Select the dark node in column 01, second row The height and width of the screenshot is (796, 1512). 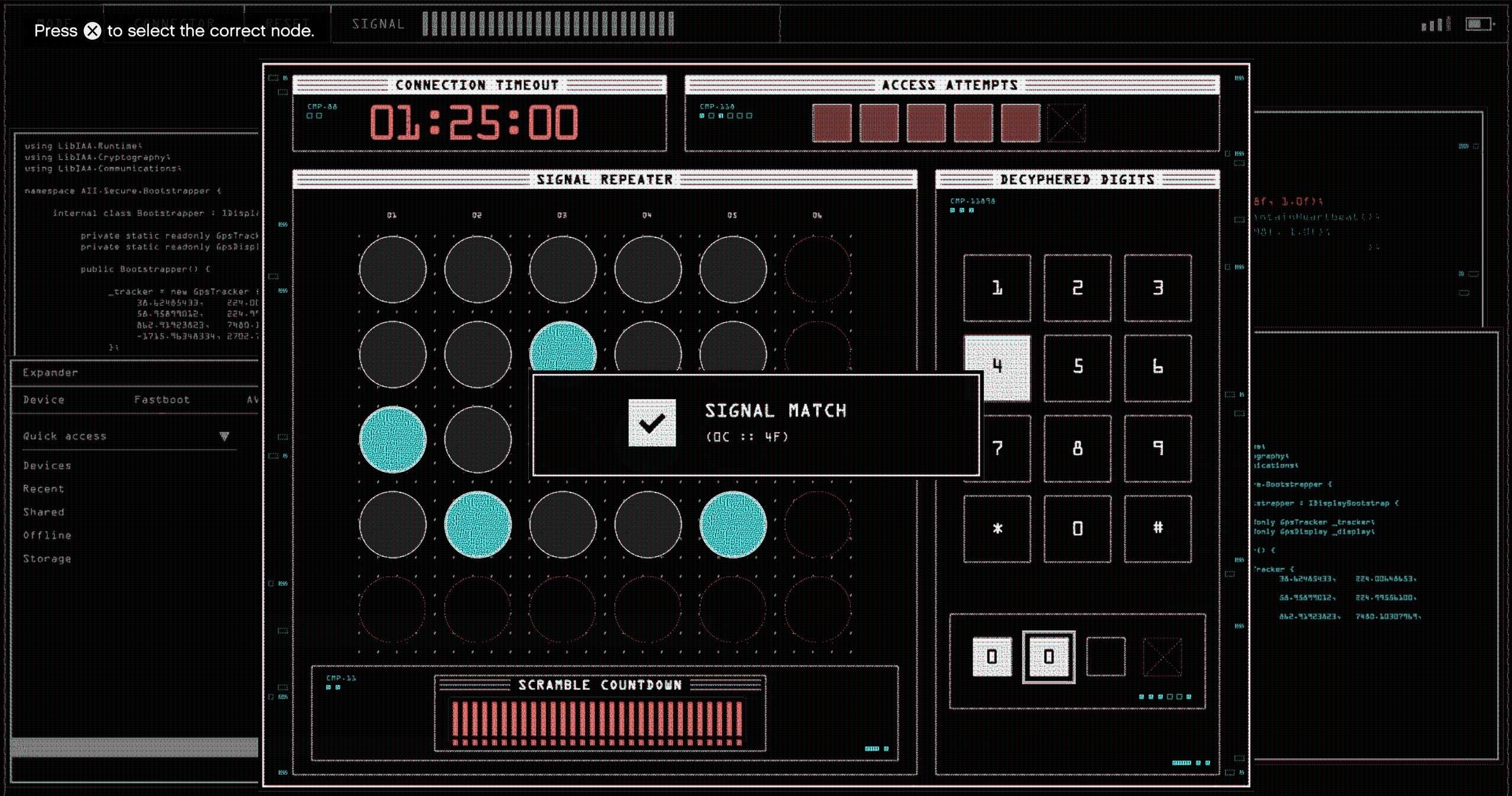(392, 354)
